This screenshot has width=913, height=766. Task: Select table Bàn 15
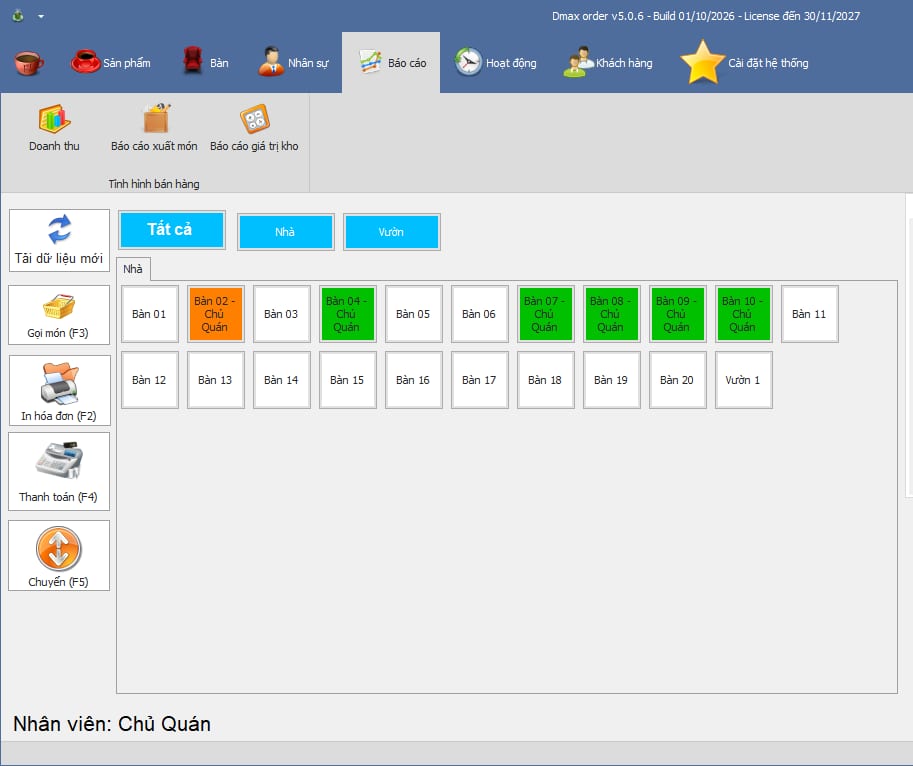coord(348,380)
